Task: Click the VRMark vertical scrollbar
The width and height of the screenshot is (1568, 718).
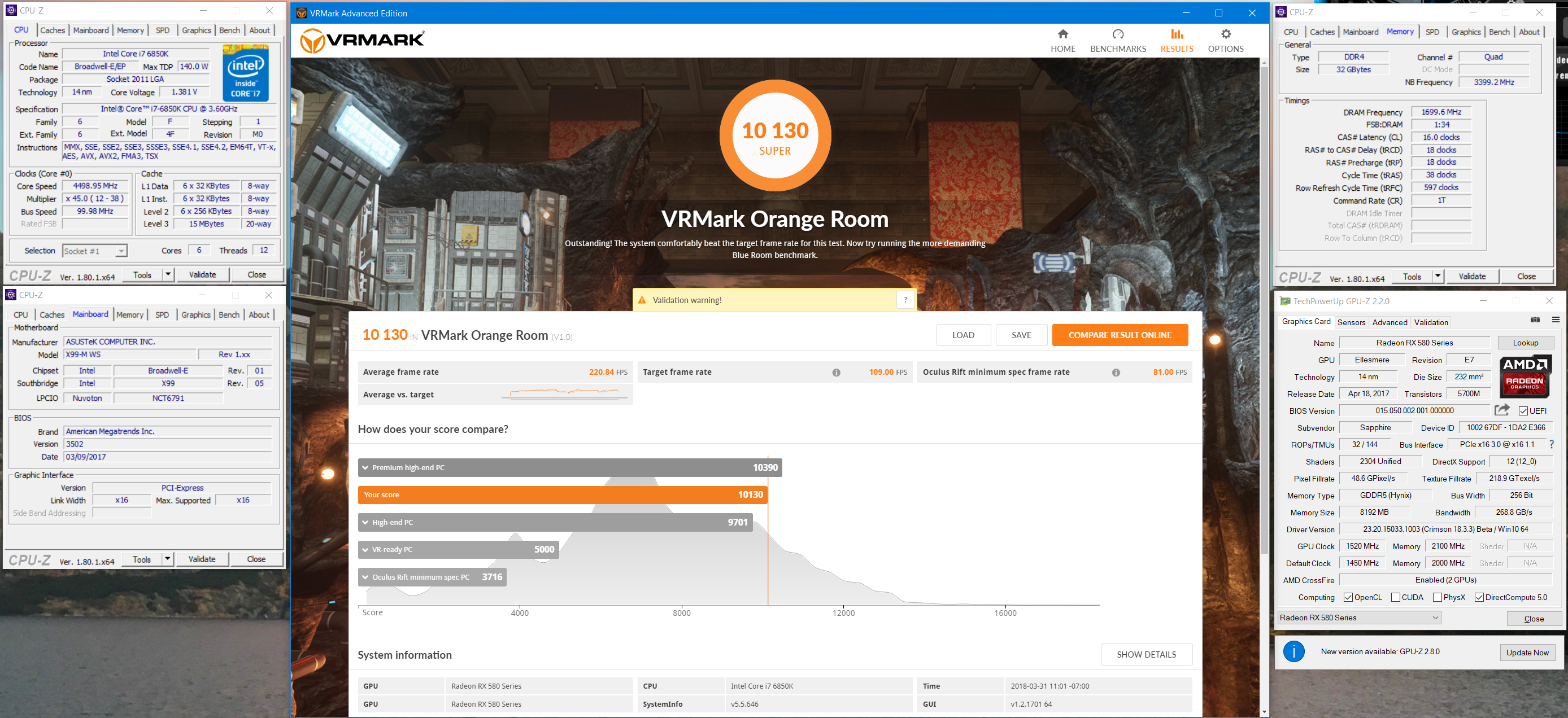Action: (x=1264, y=310)
